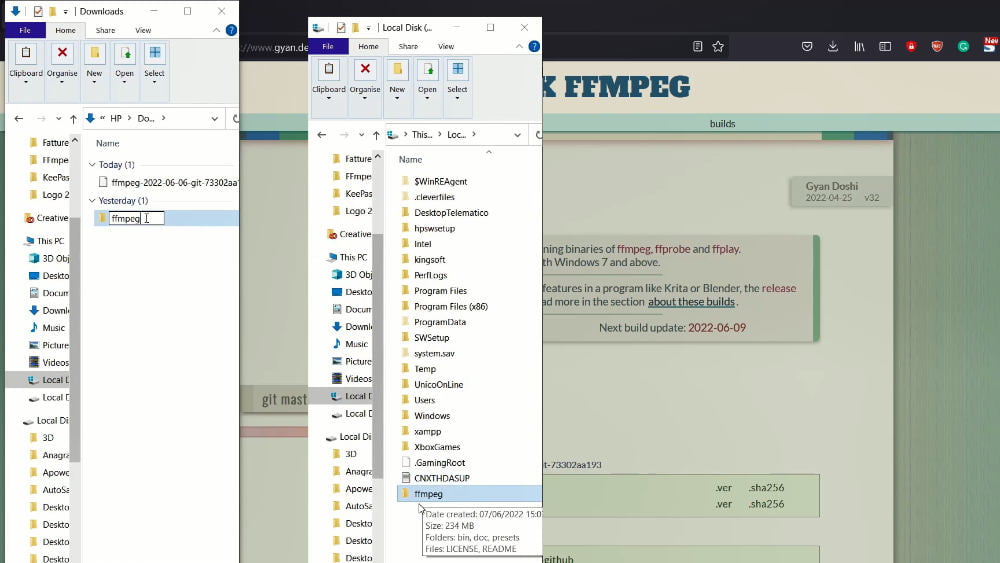
Task: Show Firefox sidebar icon
Action: click(x=885, y=46)
